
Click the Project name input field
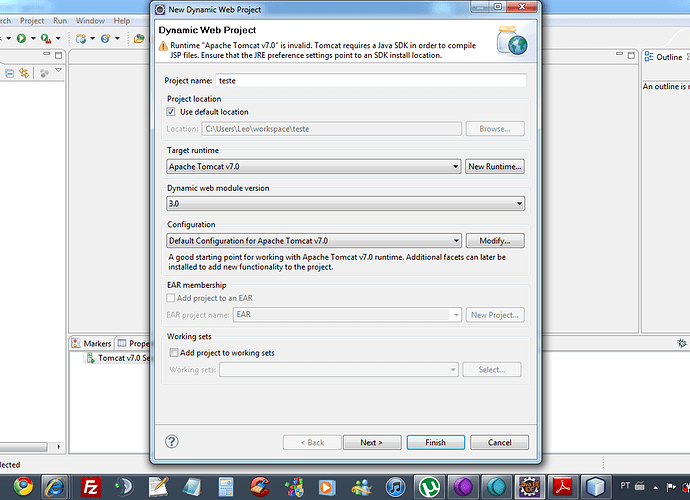point(371,81)
